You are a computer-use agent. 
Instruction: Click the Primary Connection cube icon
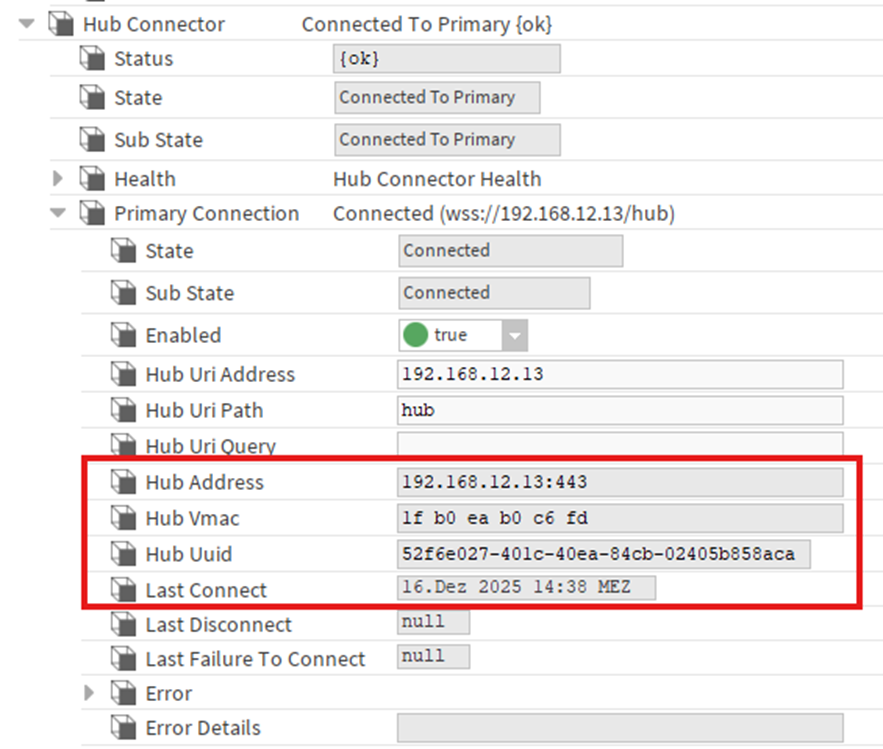click(x=92, y=213)
